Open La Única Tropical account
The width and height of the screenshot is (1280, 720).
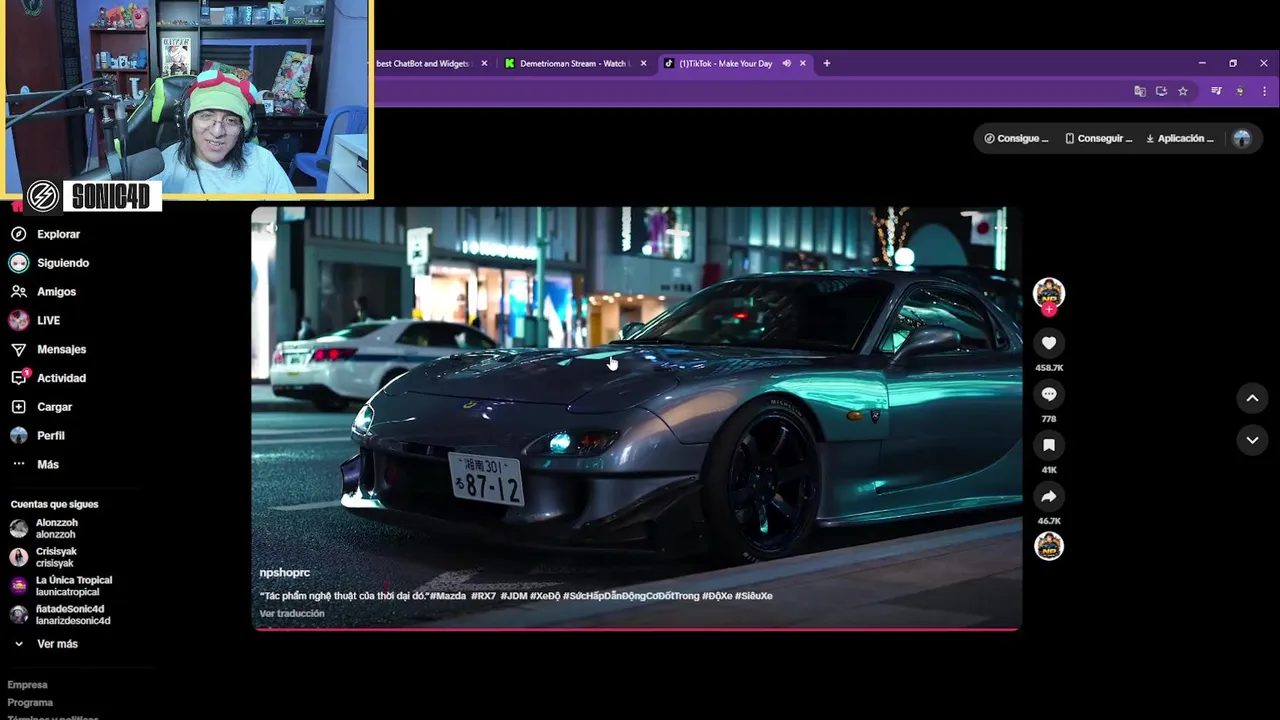(61, 586)
